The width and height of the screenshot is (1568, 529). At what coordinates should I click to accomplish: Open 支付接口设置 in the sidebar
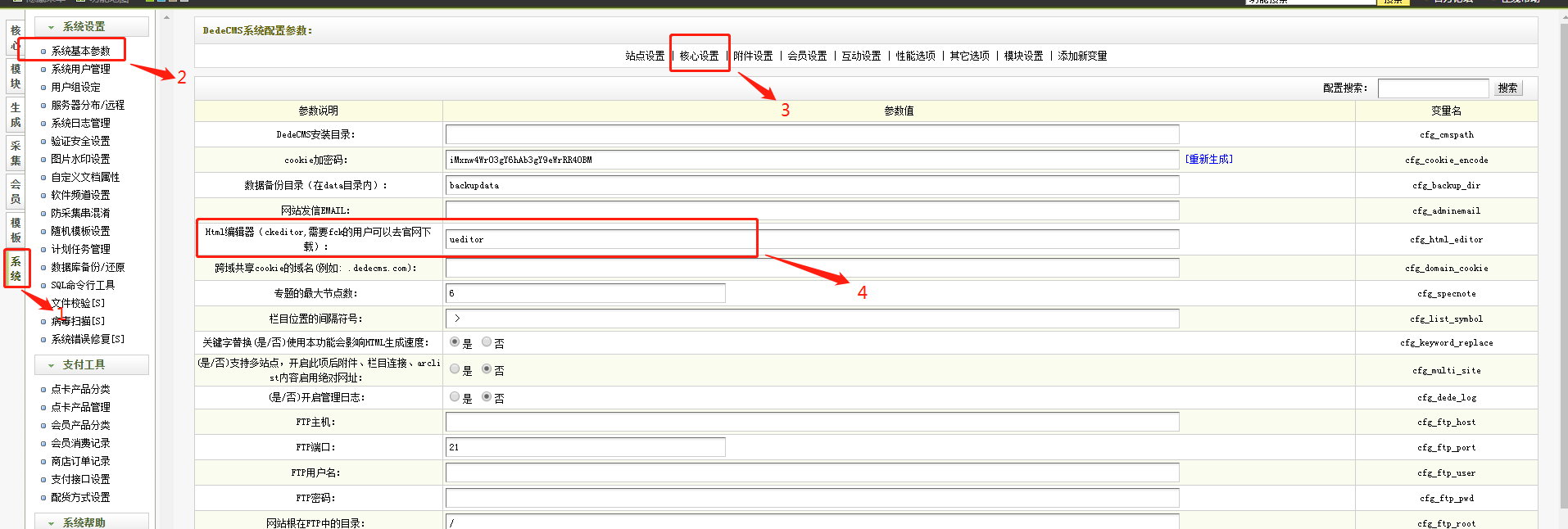coord(80,479)
